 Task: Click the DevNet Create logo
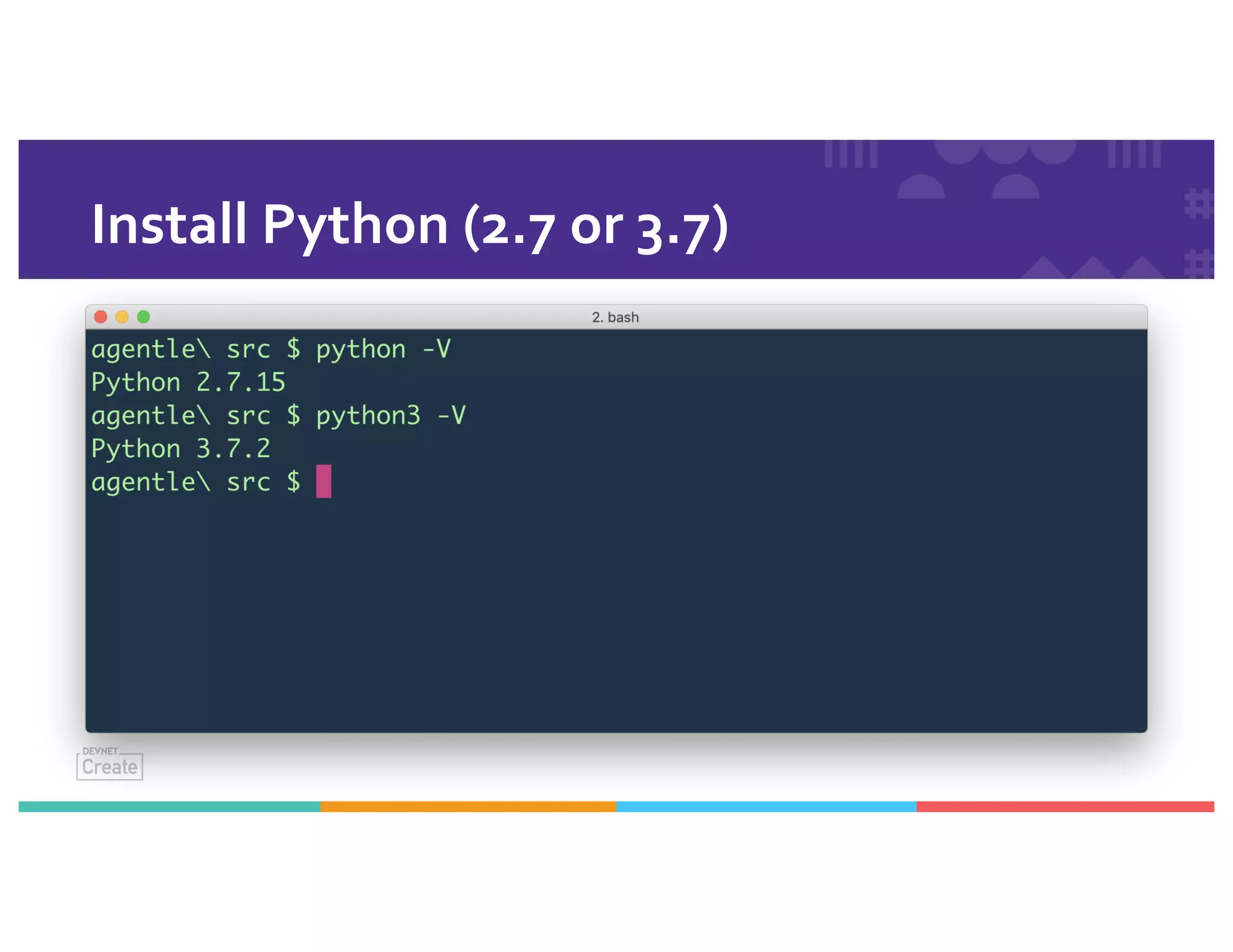click(110, 764)
